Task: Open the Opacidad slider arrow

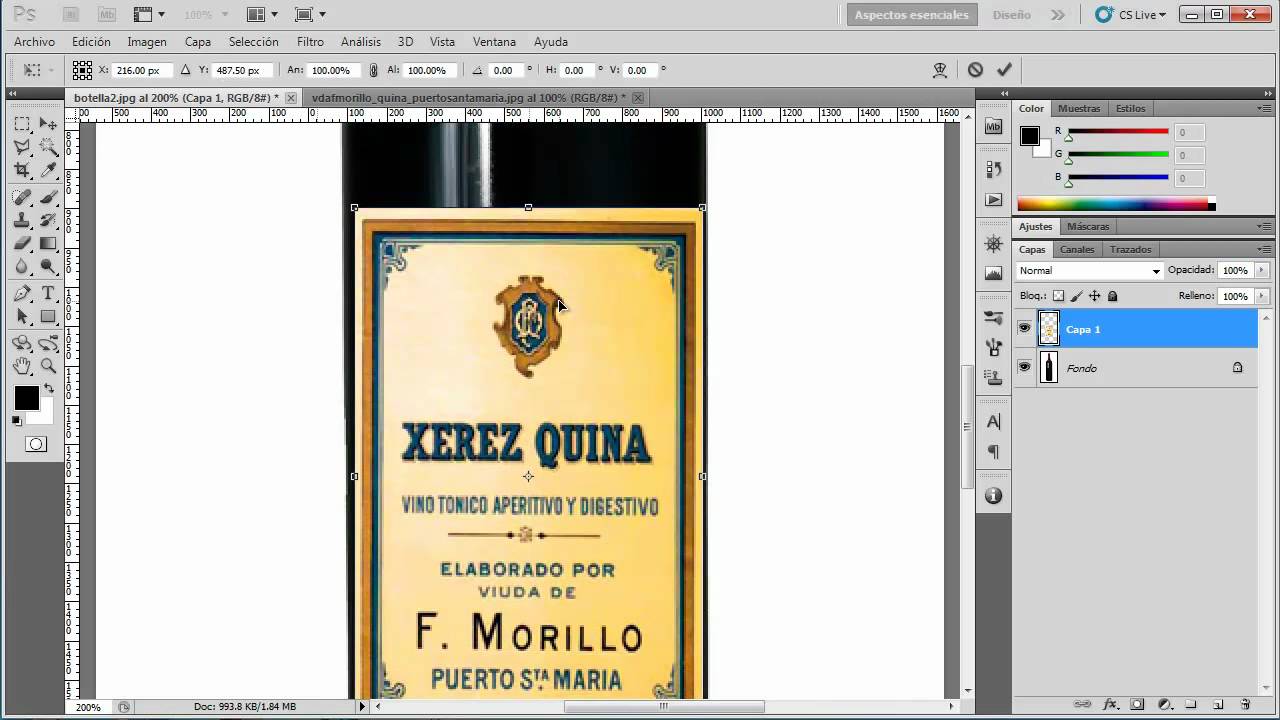Action: (1261, 271)
